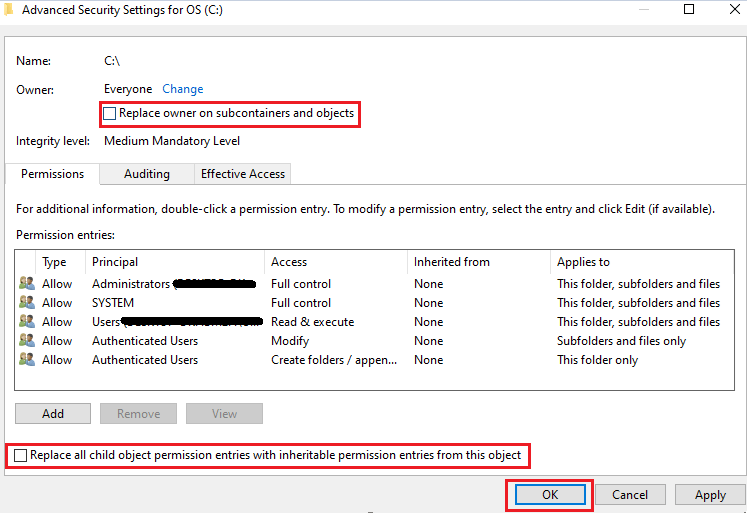Viewport: 747px width, 513px height.
Task: Click the Remove button
Action: (138, 413)
